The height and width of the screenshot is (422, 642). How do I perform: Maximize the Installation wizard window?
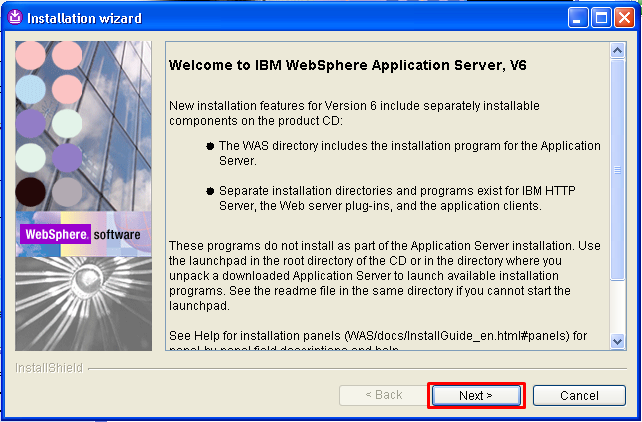point(601,18)
